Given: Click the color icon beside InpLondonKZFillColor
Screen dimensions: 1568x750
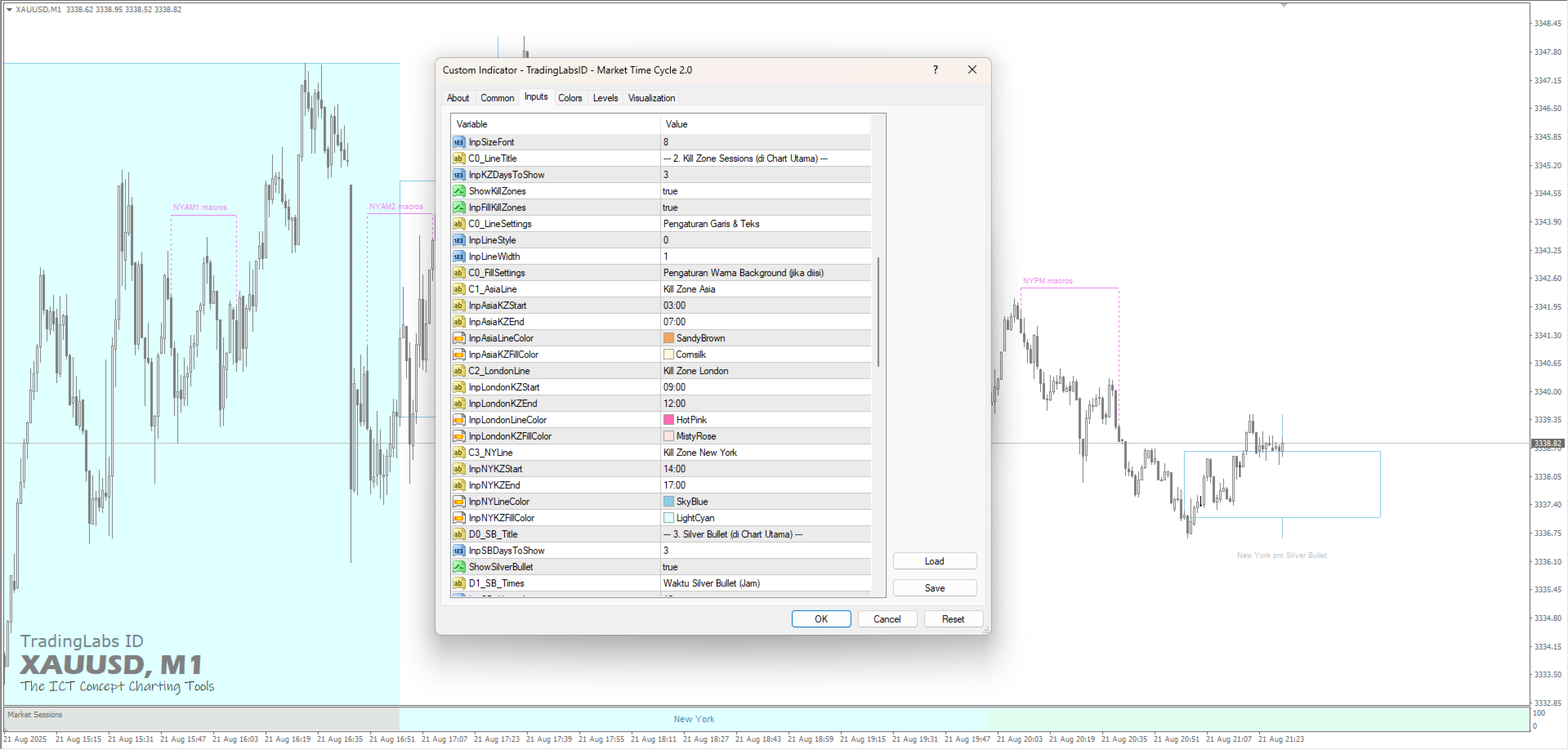Looking at the screenshot, I should coord(458,436).
